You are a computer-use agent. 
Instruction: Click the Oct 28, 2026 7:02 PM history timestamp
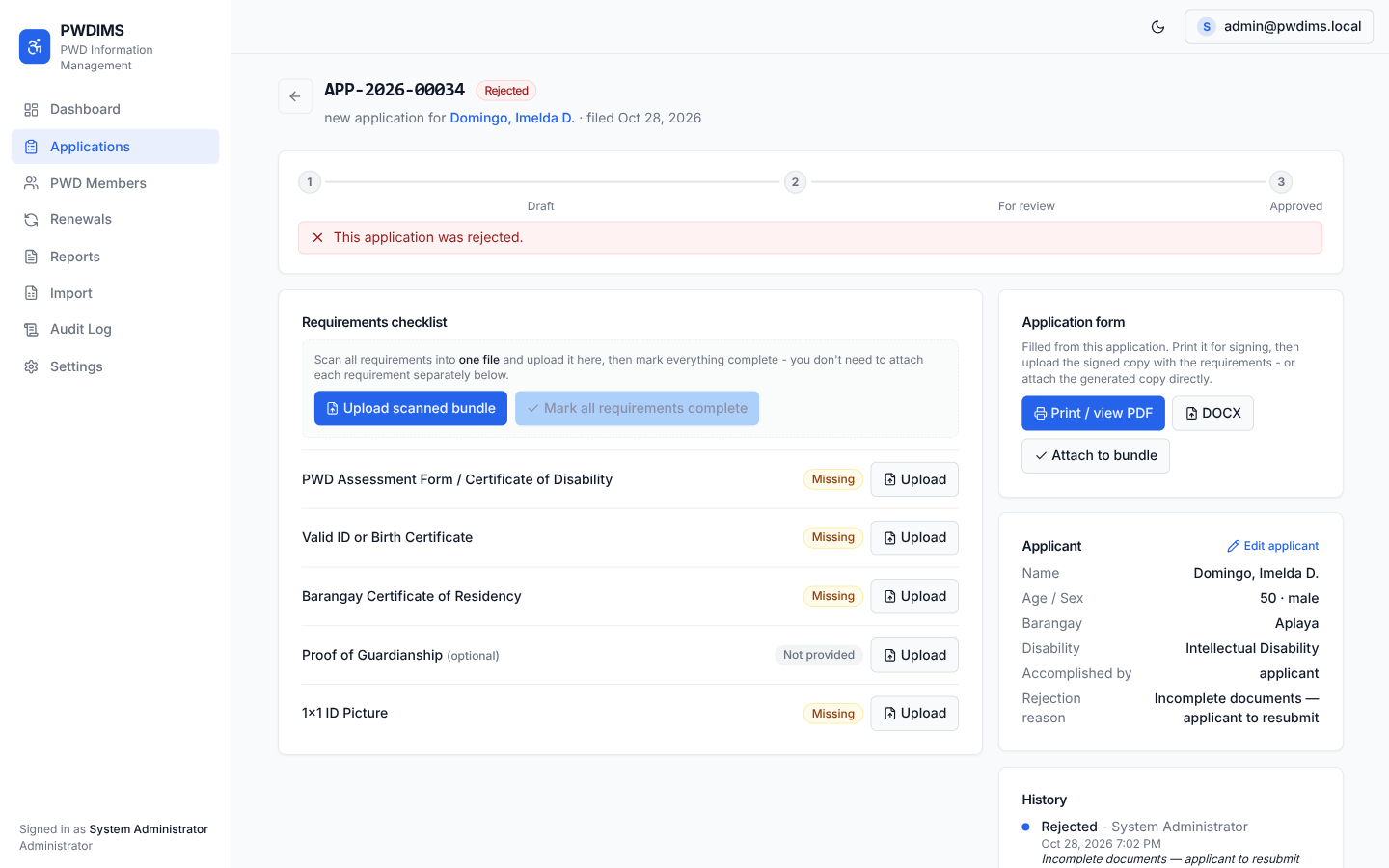point(1101,844)
